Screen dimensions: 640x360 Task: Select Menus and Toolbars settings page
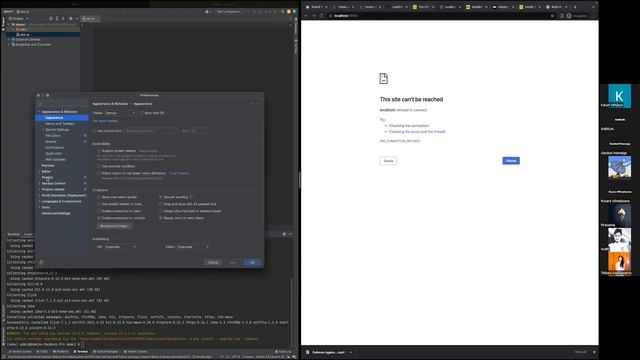(60, 124)
